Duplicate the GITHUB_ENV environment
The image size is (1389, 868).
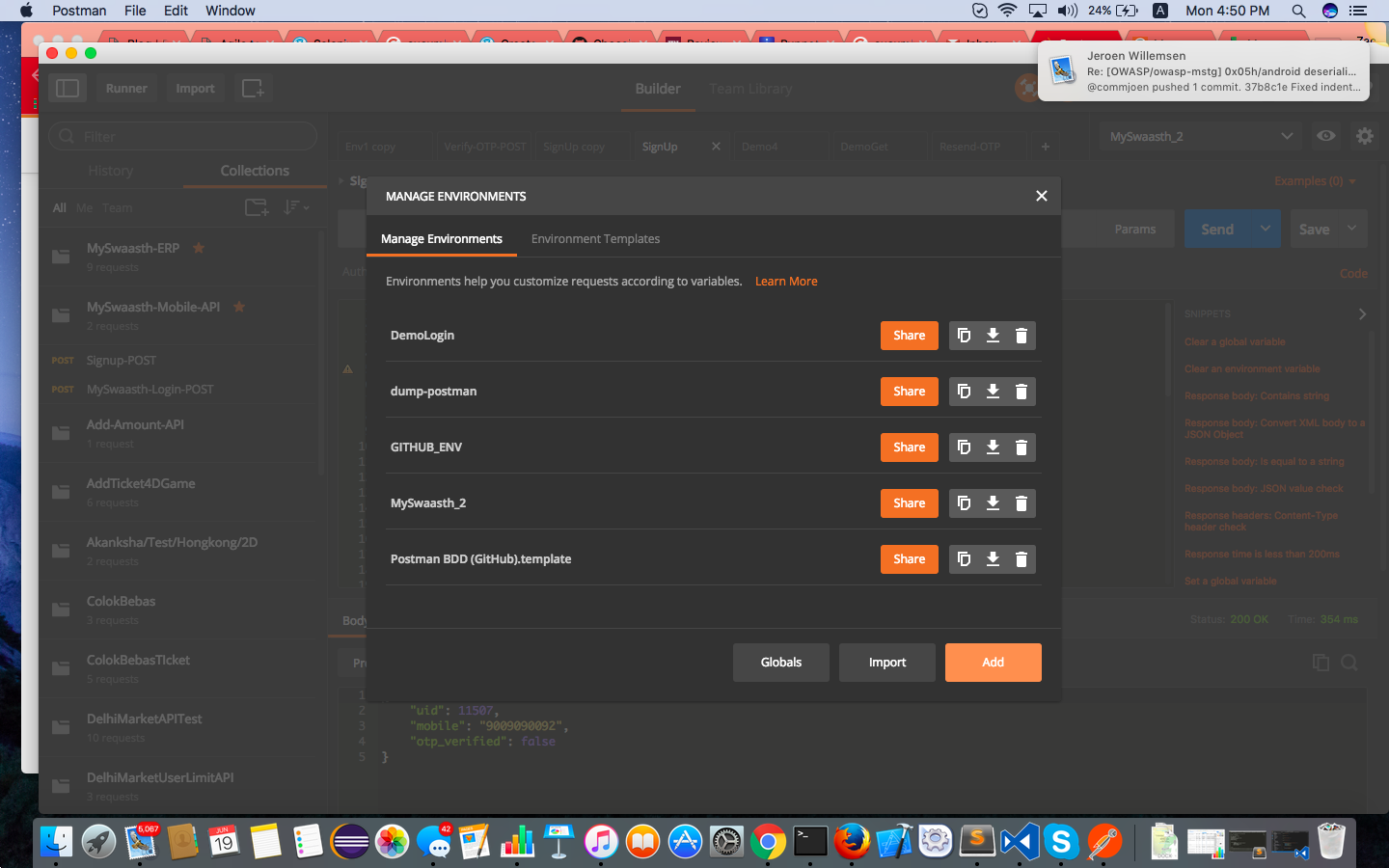[964, 448]
